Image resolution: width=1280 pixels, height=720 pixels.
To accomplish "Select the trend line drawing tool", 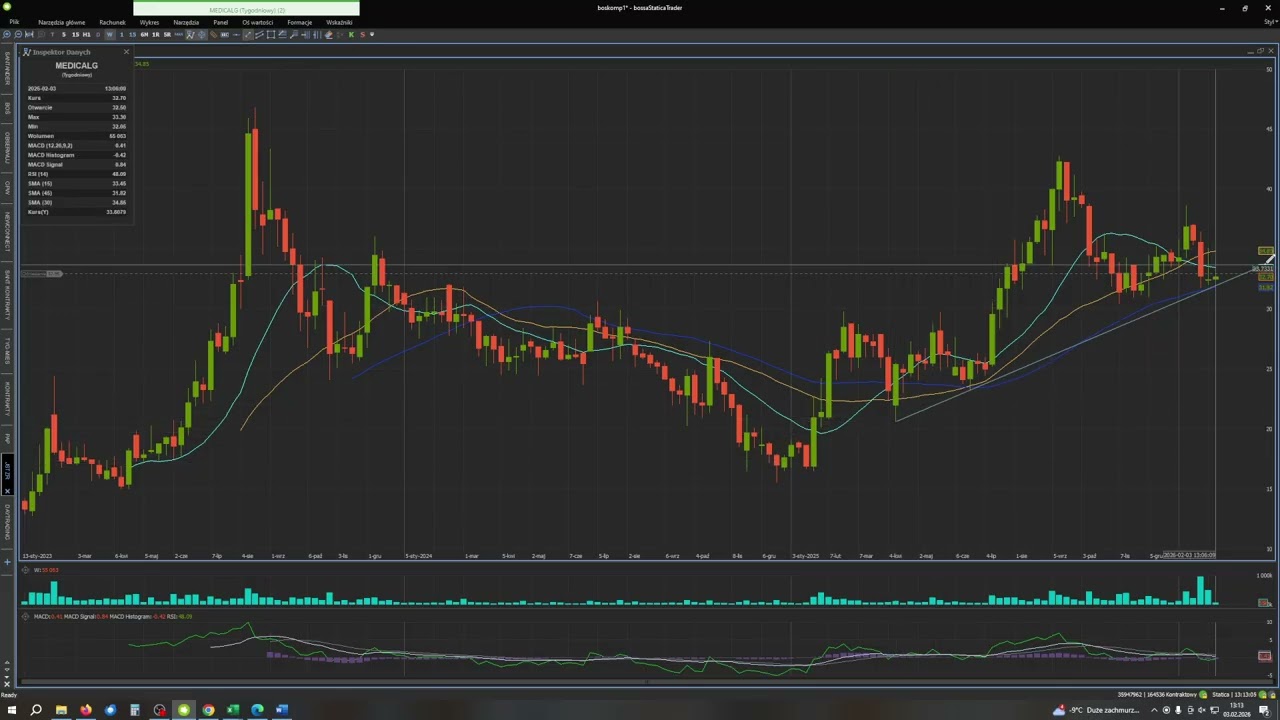I will tap(248, 34).
